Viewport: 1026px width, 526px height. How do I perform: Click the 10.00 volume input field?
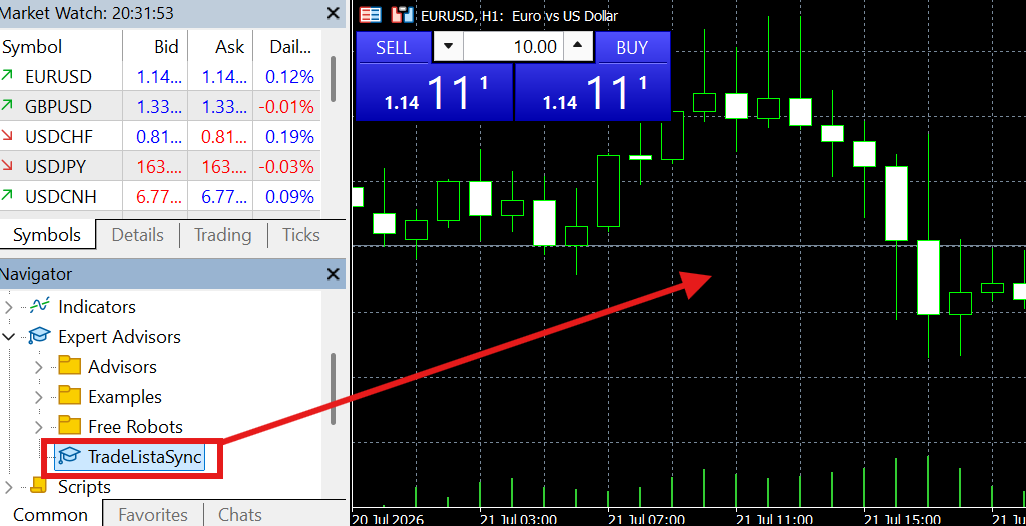(513, 46)
